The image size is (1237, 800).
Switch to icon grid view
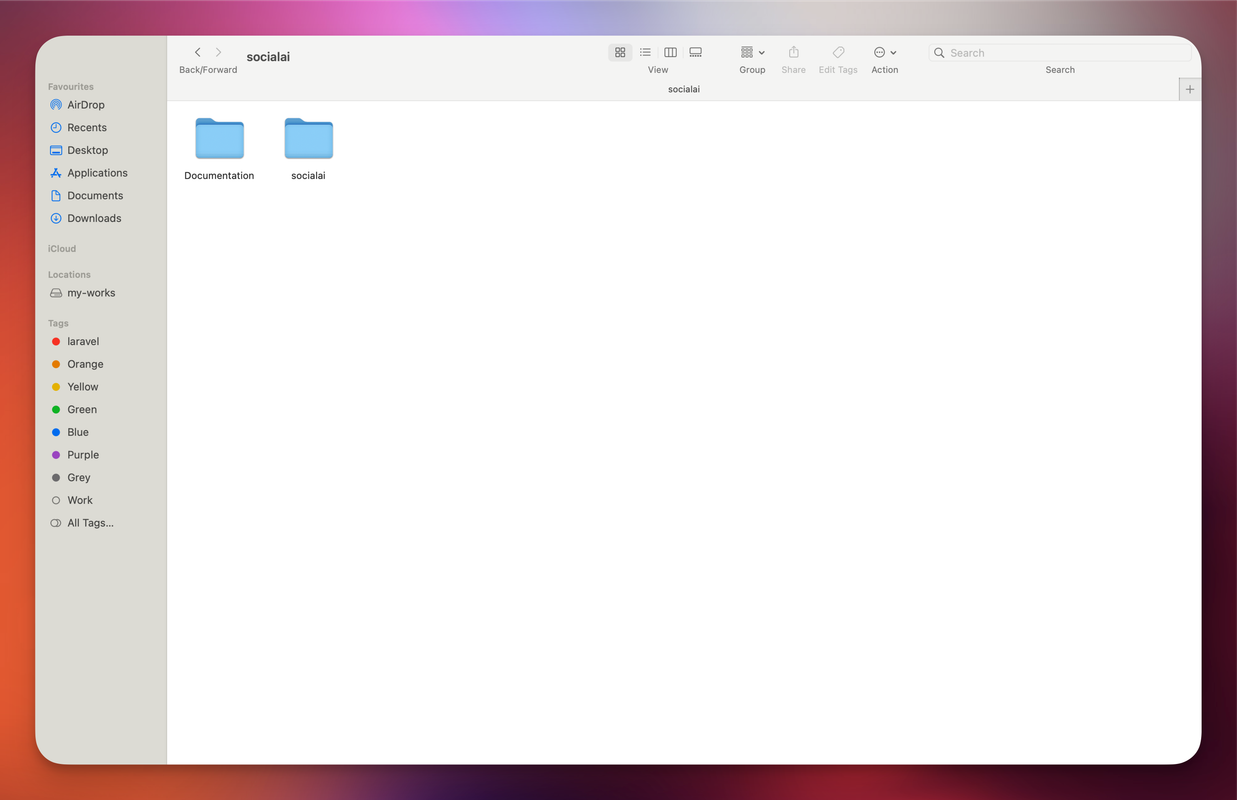point(620,52)
